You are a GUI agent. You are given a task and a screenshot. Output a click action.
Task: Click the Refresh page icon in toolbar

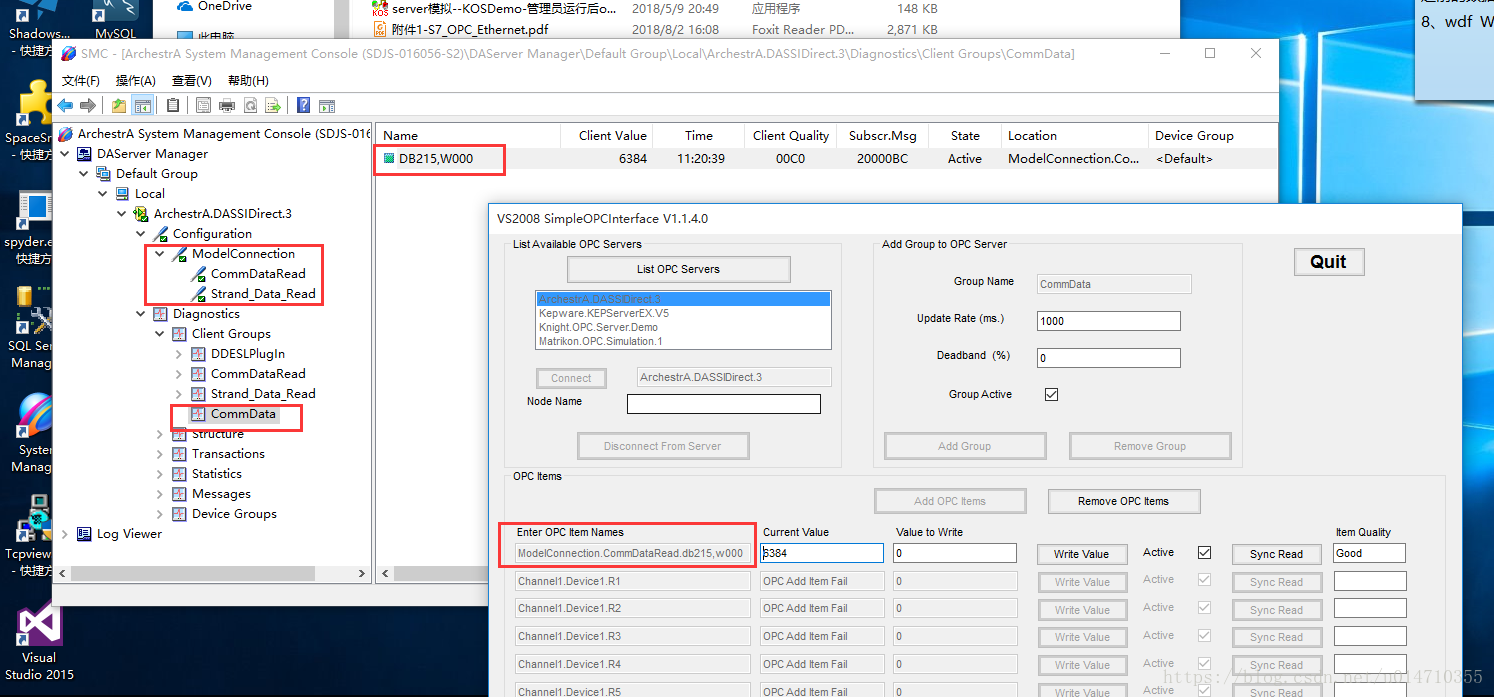click(x=250, y=105)
